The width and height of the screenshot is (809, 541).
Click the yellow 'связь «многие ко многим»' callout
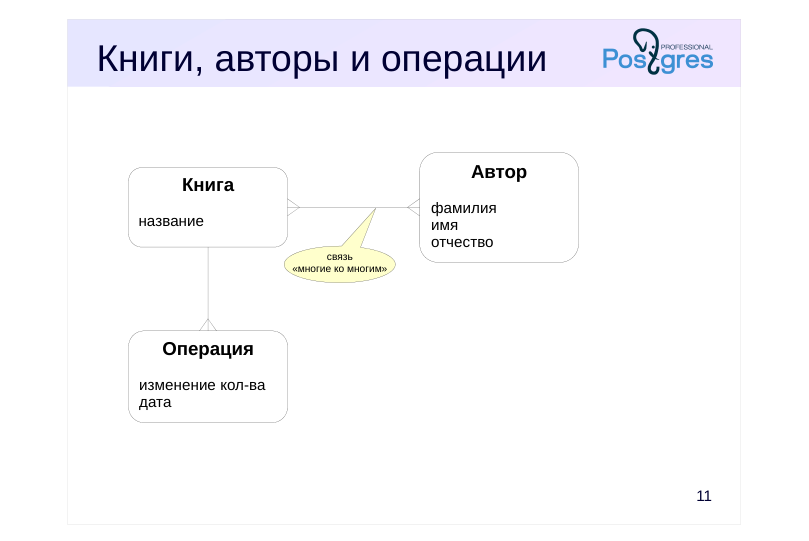pyautogui.click(x=339, y=264)
